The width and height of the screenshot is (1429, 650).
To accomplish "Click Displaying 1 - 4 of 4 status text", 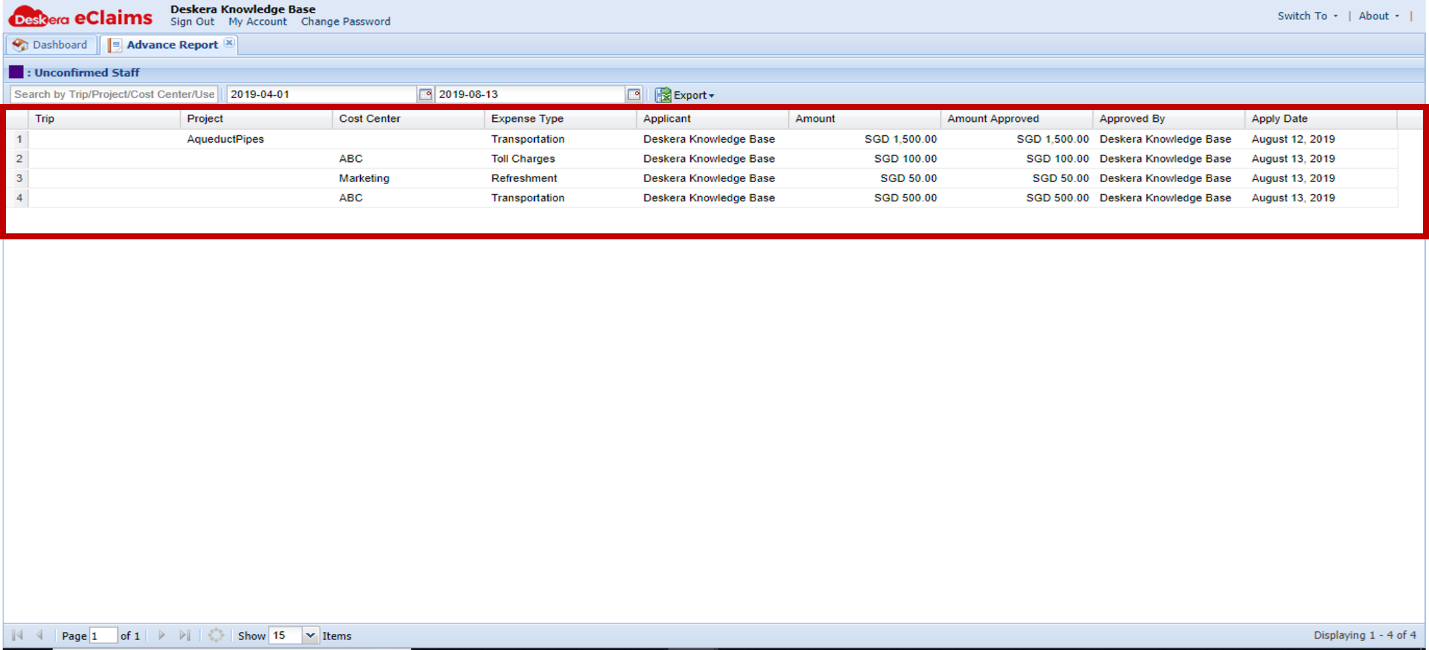I will [x=1365, y=635].
